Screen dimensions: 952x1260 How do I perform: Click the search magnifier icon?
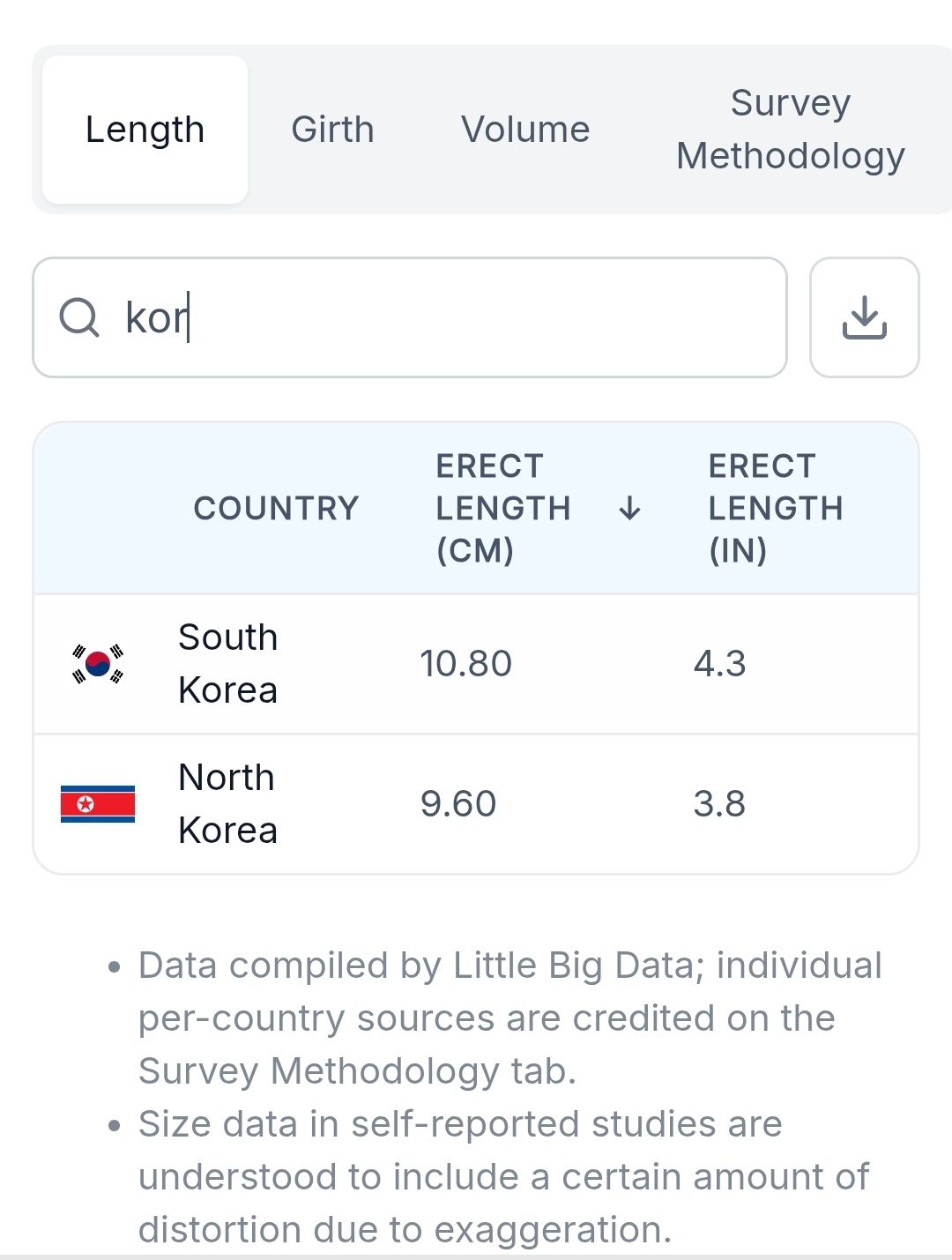pos(79,317)
